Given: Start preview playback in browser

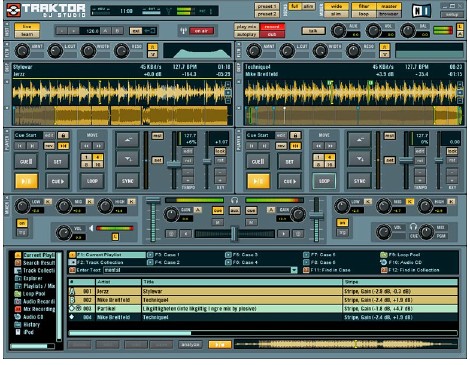Looking at the screenshot, I should point(220,344).
